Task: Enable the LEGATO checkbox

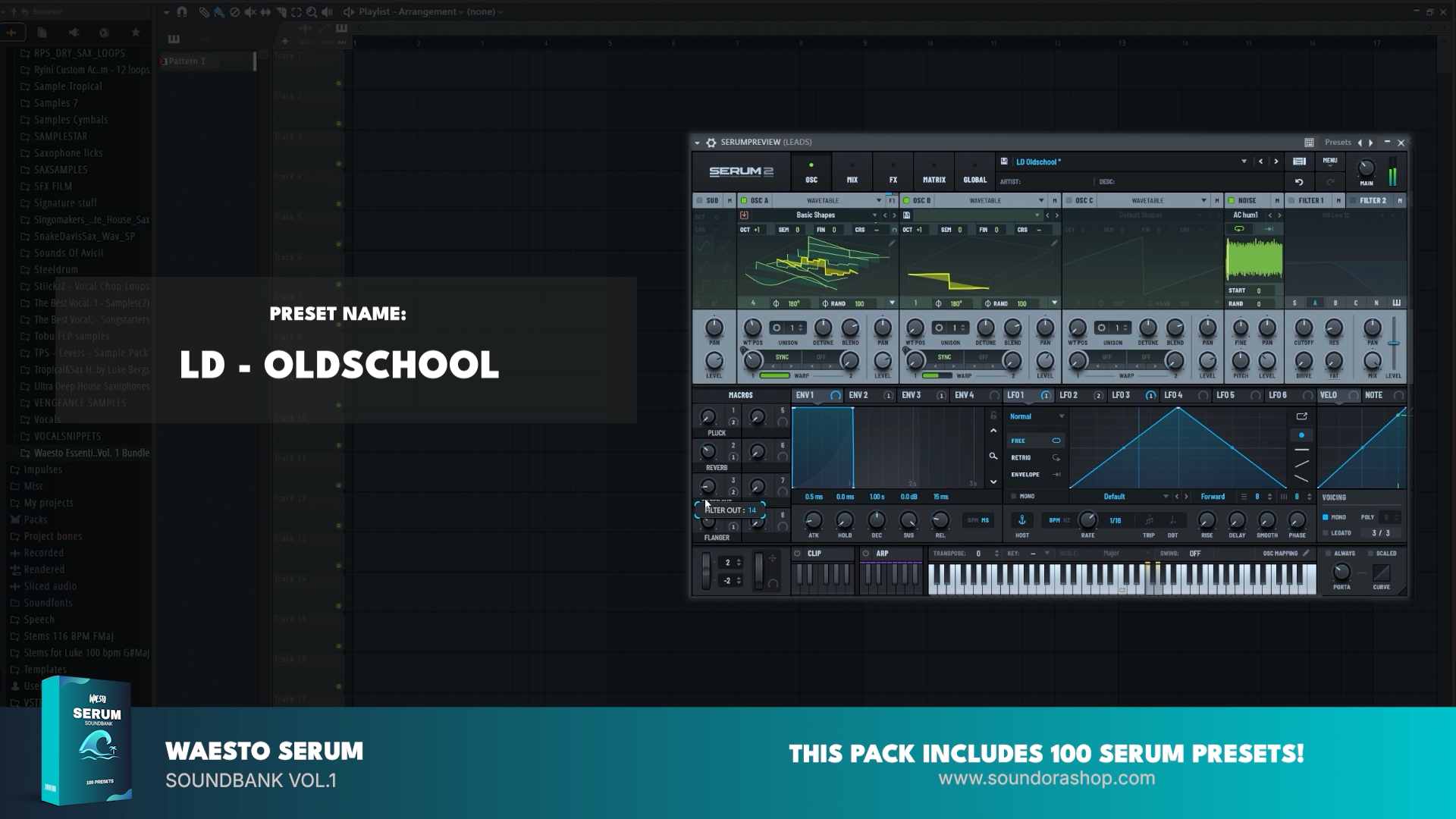Action: [1326, 533]
